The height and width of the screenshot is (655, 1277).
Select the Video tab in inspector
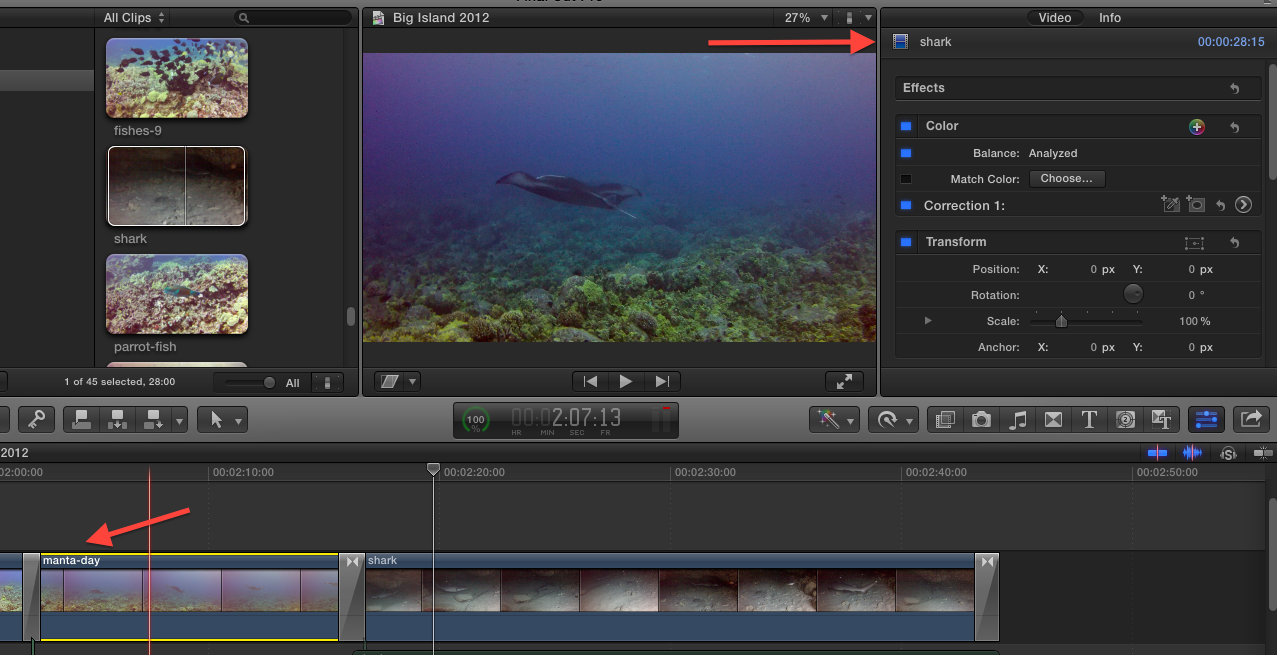pos(1054,18)
